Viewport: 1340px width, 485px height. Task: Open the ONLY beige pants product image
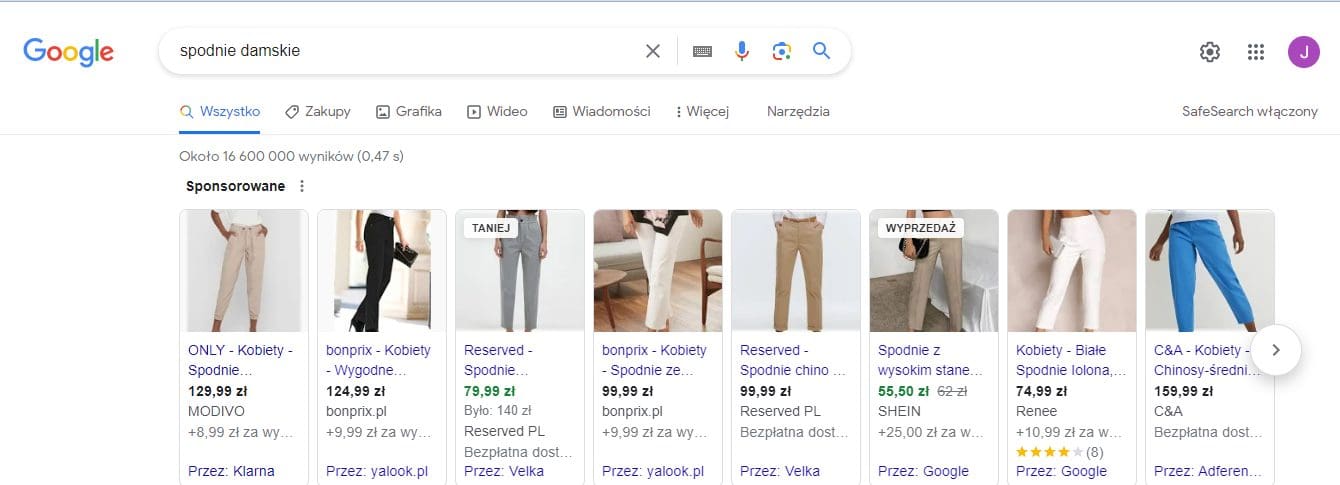(244, 271)
